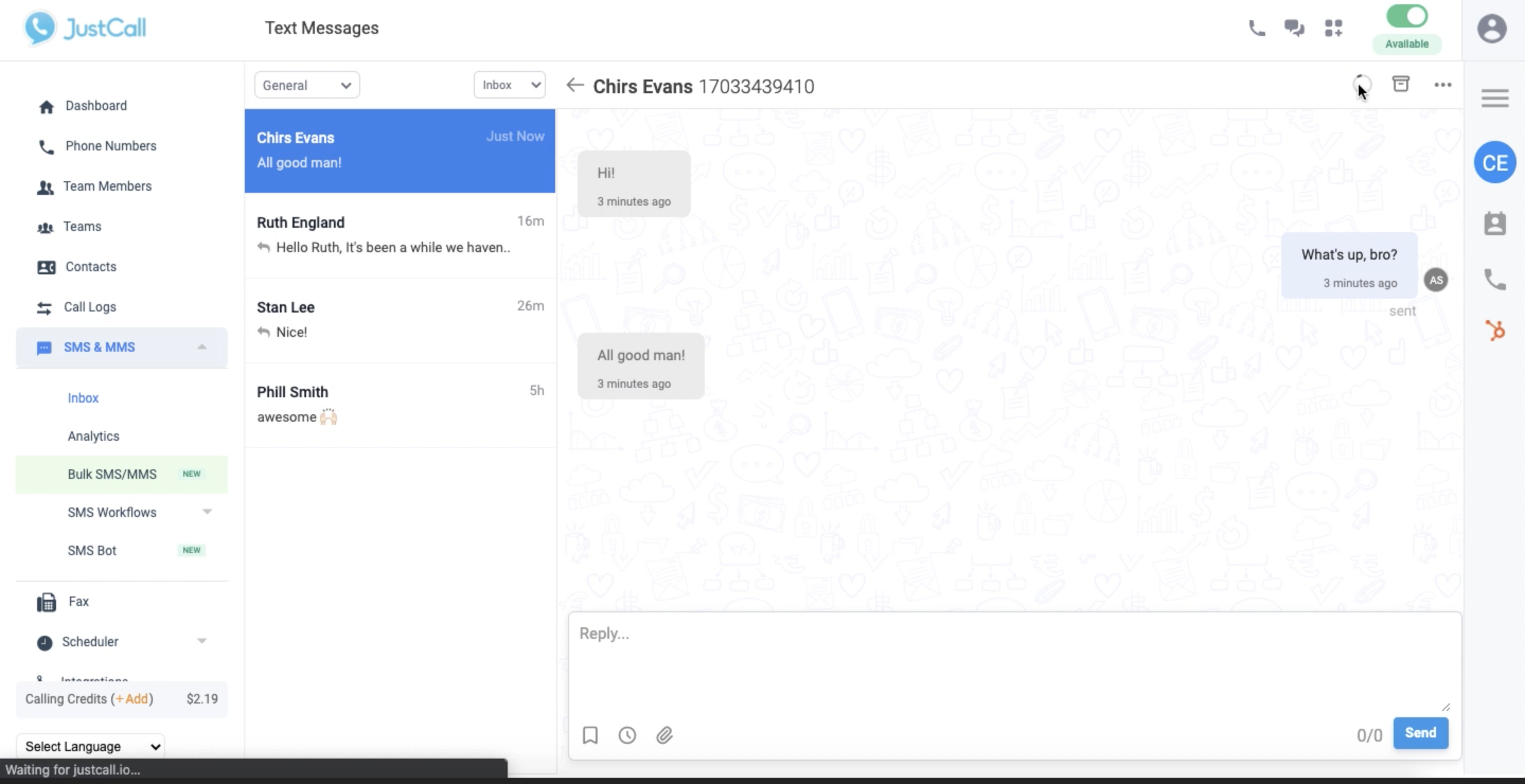Screen dimensions: 1525x784
Task: Click in the Reply text field
Action: [1014, 663]
